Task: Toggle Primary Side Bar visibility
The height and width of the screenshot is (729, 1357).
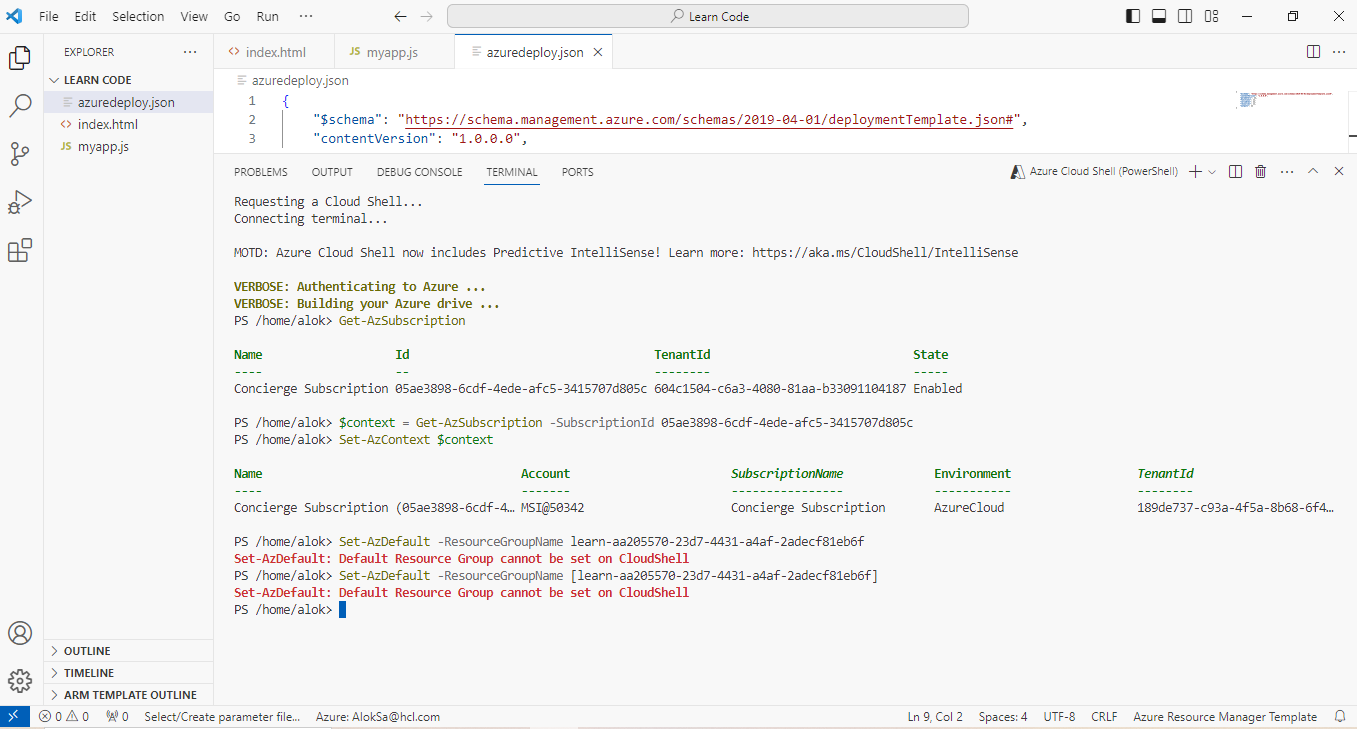Action: pos(1133,16)
